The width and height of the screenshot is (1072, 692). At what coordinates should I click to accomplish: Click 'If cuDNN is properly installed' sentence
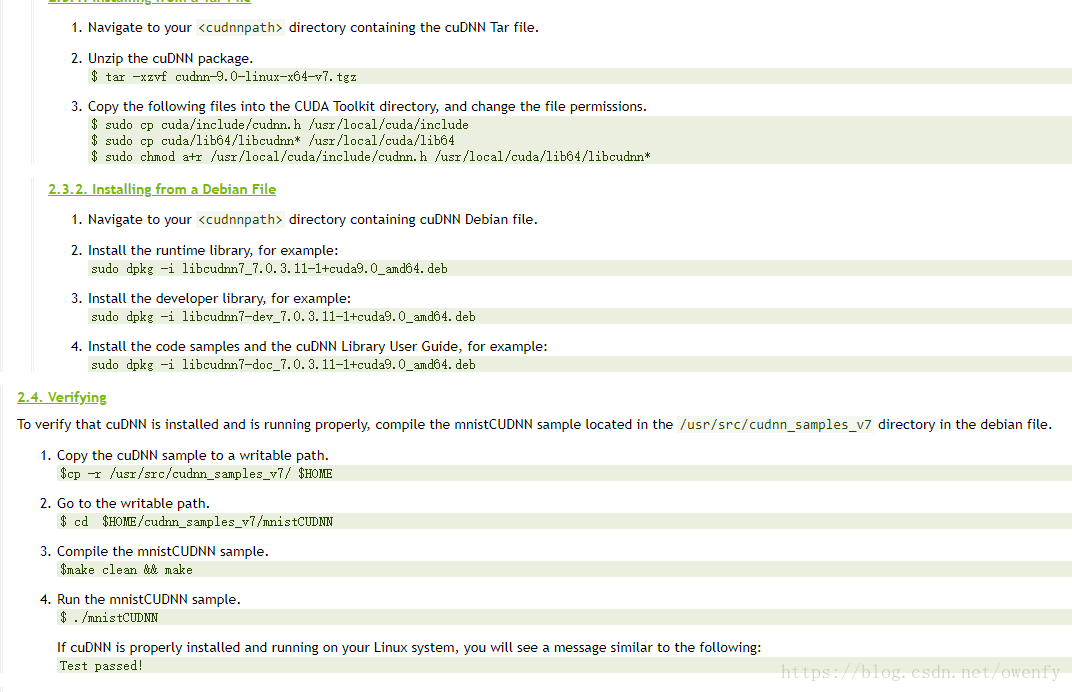click(x=409, y=648)
